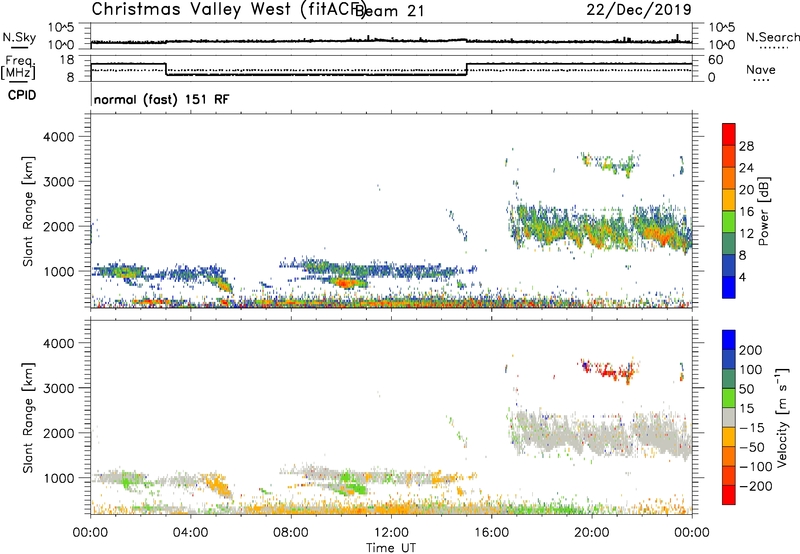The width and height of the screenshot is (800, 554).
Task: Click the 'Time UT' axis label
Action: pos(391,548)
